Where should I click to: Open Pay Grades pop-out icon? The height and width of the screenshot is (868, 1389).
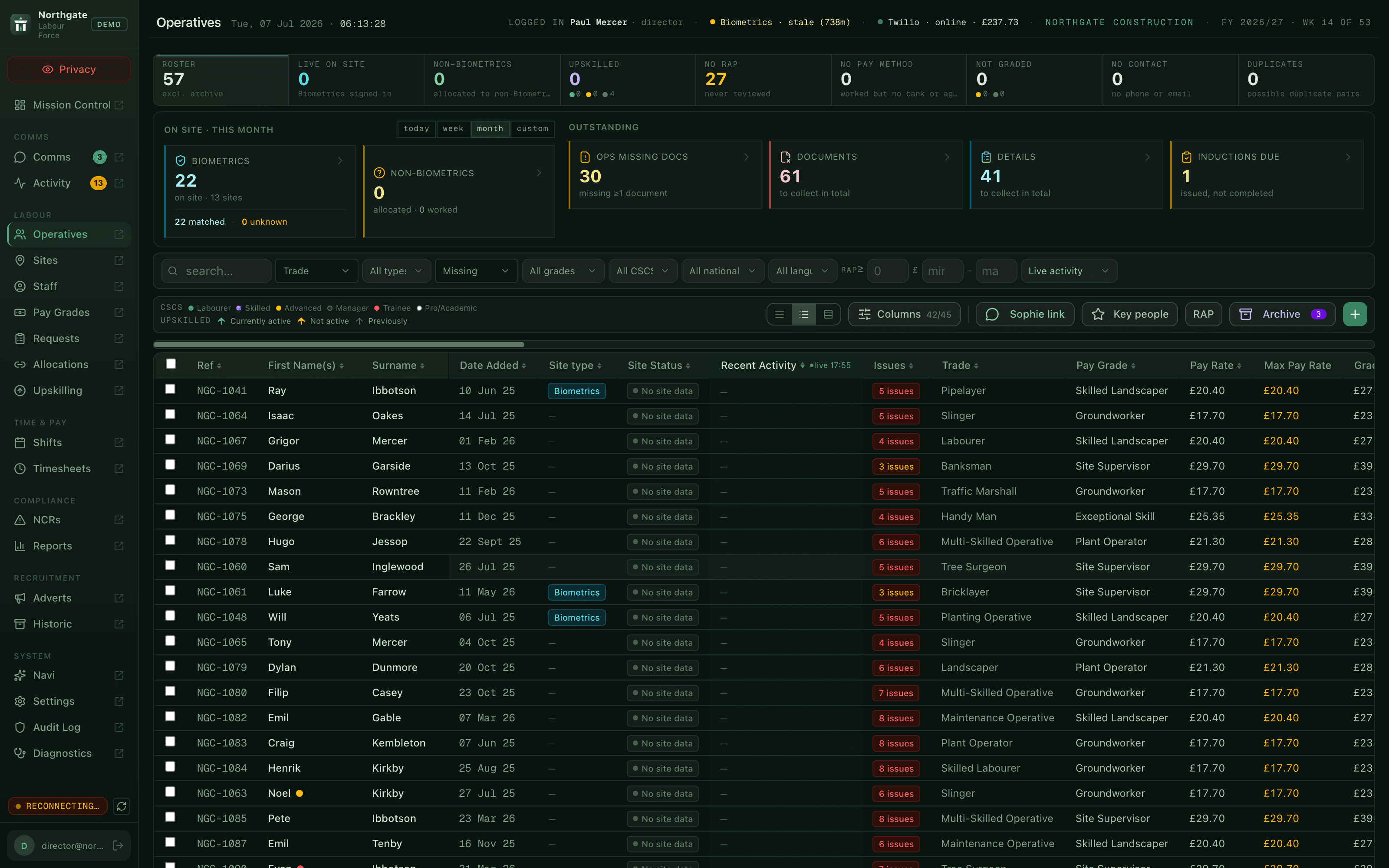119,312
